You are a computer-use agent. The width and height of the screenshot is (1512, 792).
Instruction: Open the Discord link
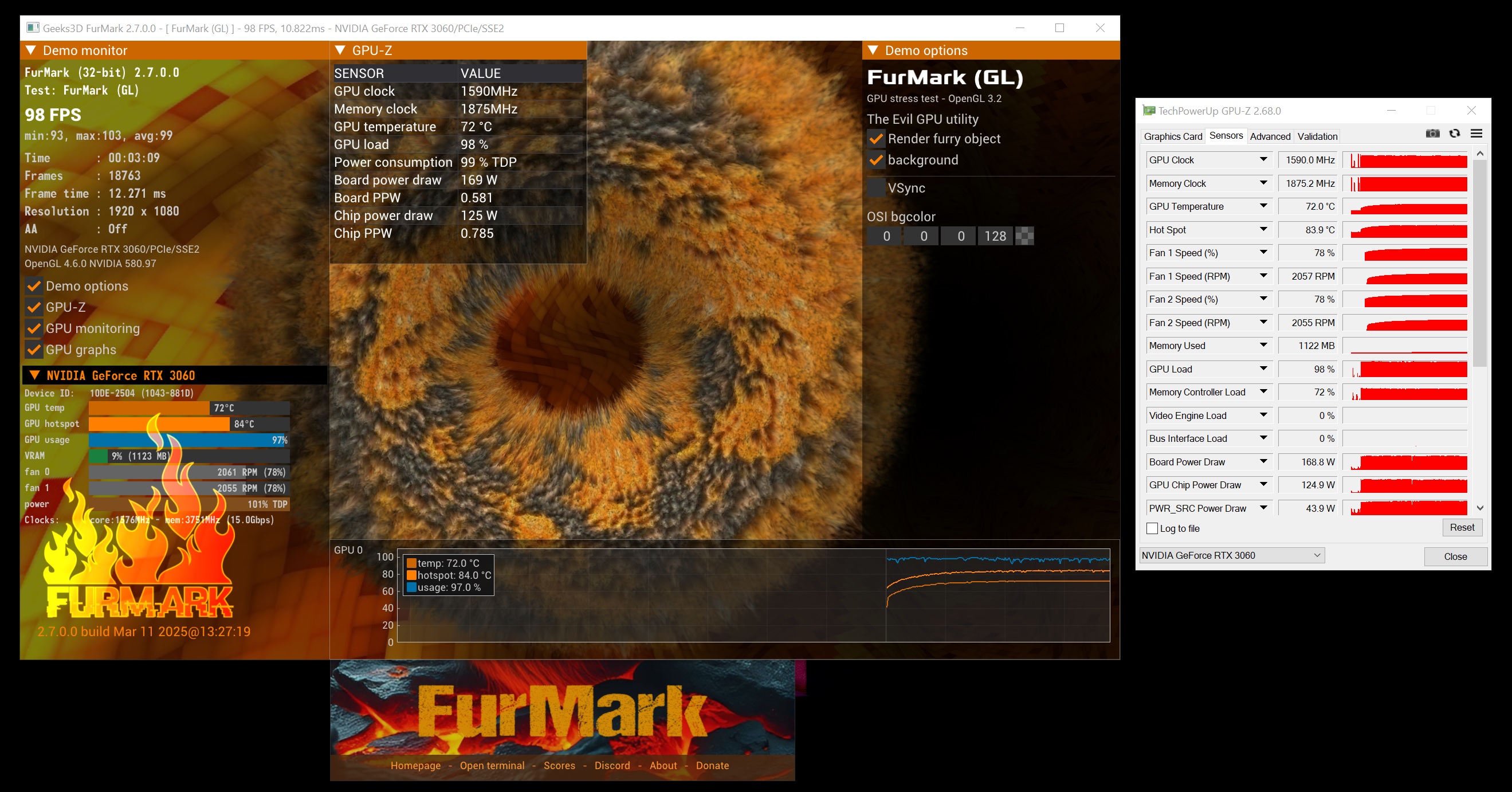[611, 766]
